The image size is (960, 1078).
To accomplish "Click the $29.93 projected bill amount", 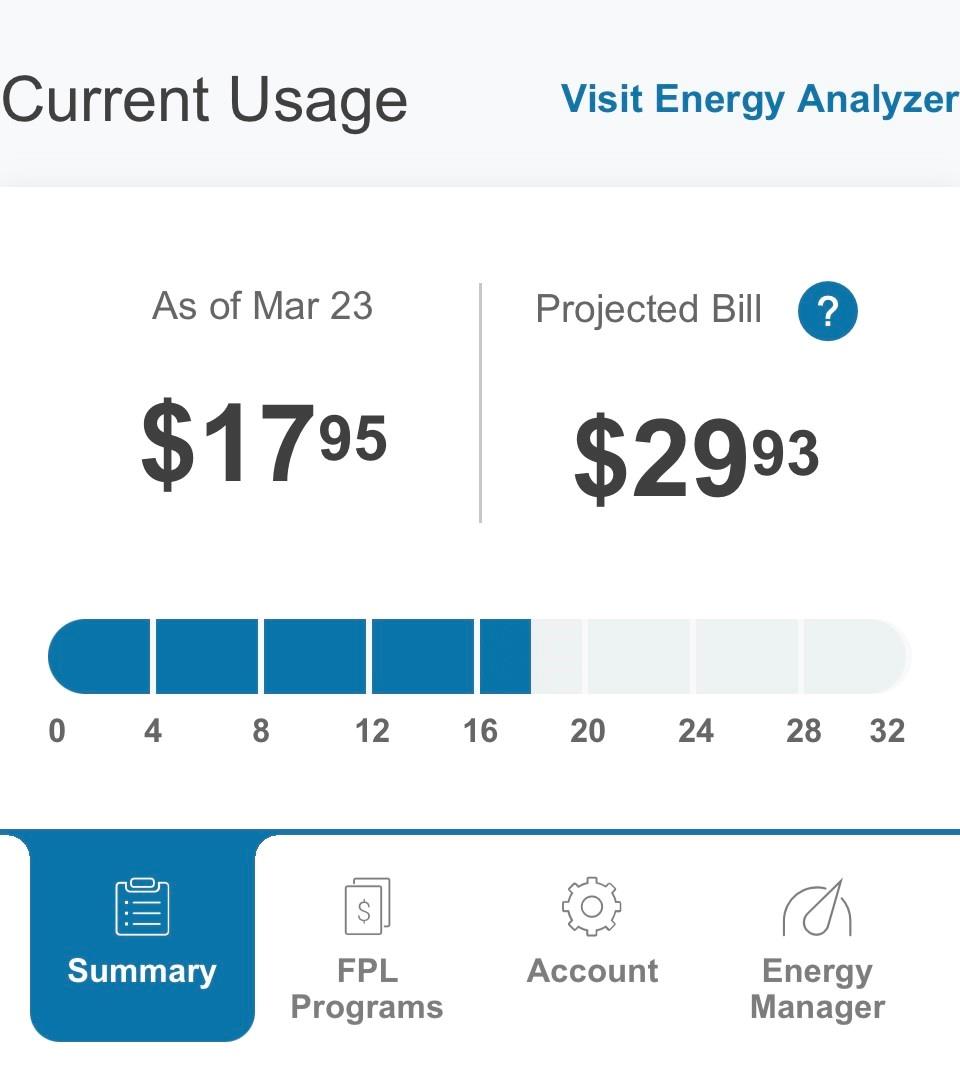I will 696,459.
